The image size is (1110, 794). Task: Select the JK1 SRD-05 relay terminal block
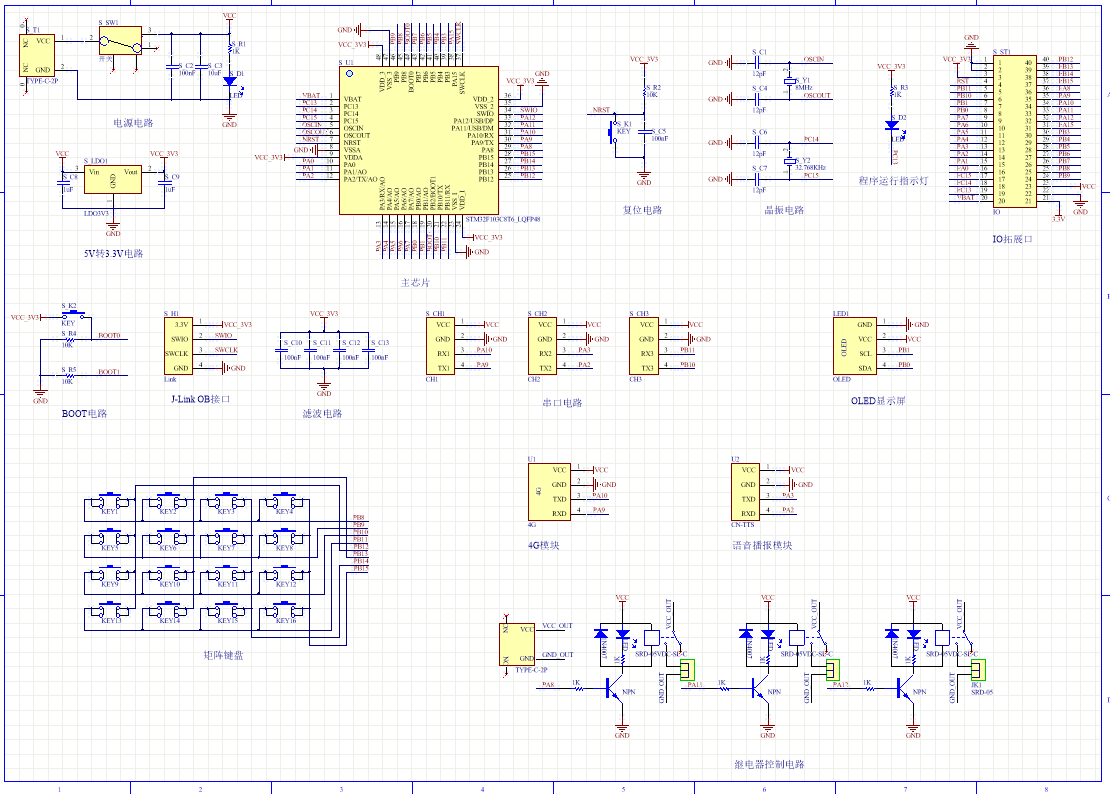click(x=978, y=669)
